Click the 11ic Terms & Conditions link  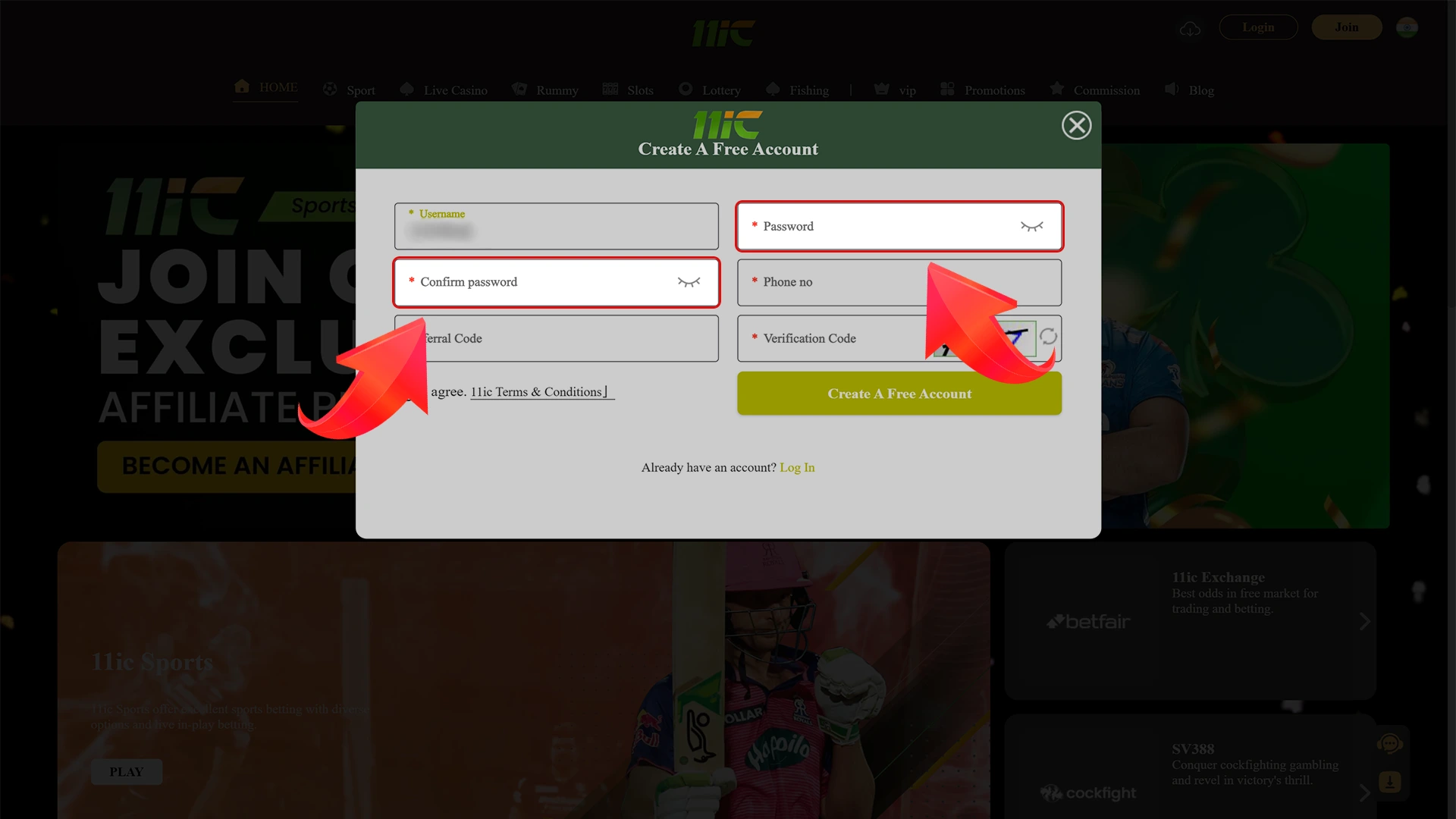click(x=539, y=392)
